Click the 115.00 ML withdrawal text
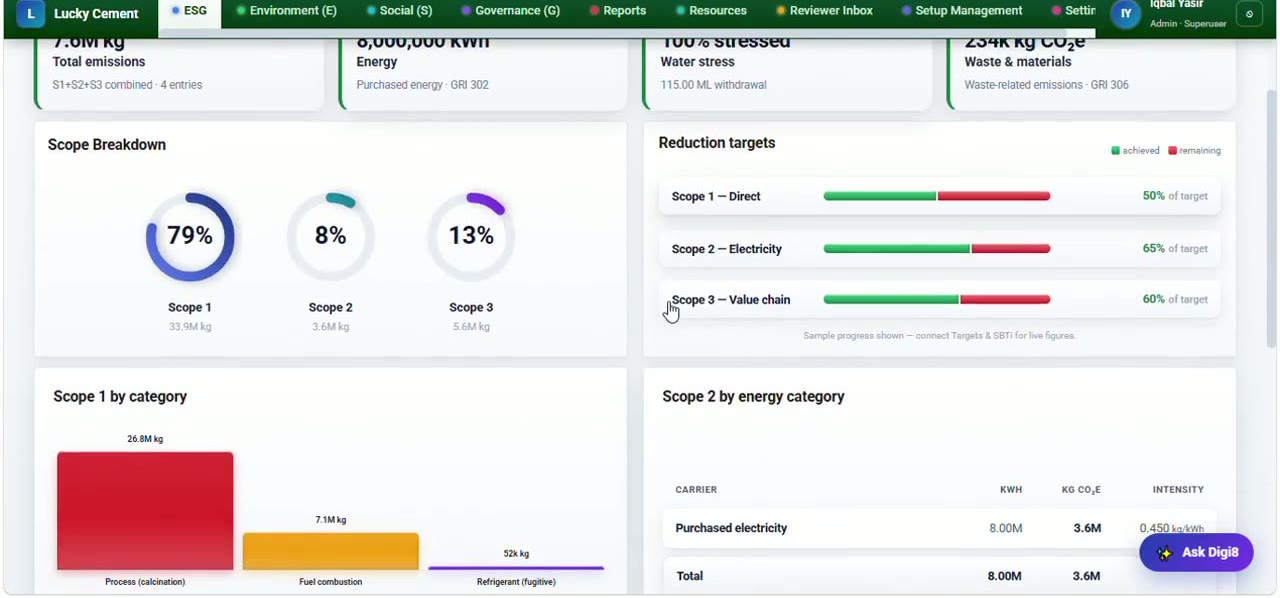The height and width of the screenshot is (598, 1280). pyautogui.click(x=713, y=85)
